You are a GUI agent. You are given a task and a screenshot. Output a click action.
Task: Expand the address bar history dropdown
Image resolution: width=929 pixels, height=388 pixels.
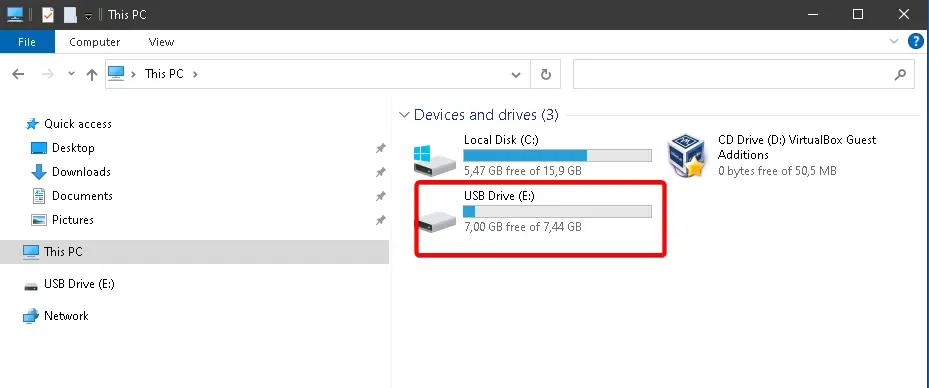516,75
